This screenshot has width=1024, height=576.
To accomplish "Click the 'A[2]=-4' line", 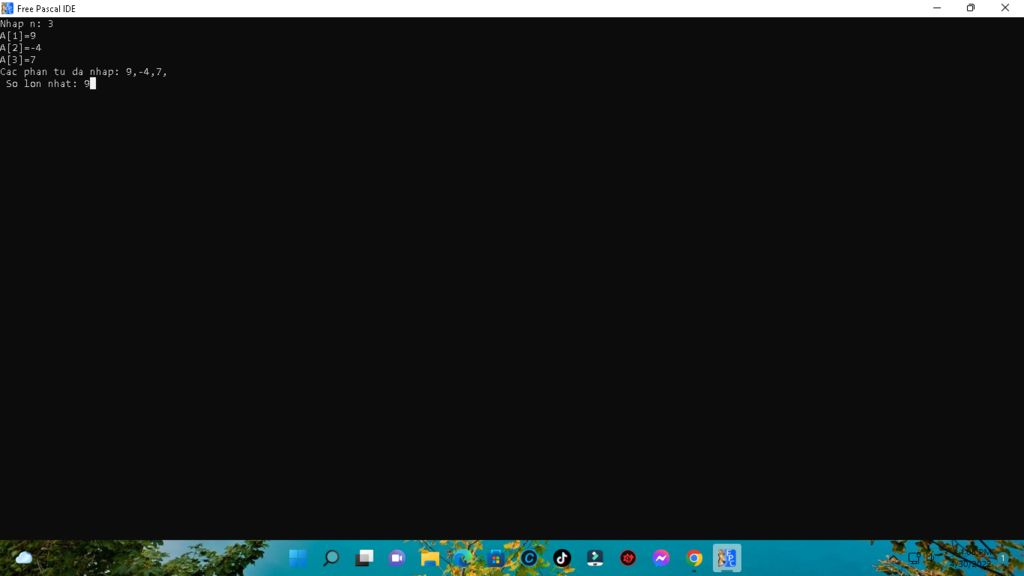I will tap(21, 48).
